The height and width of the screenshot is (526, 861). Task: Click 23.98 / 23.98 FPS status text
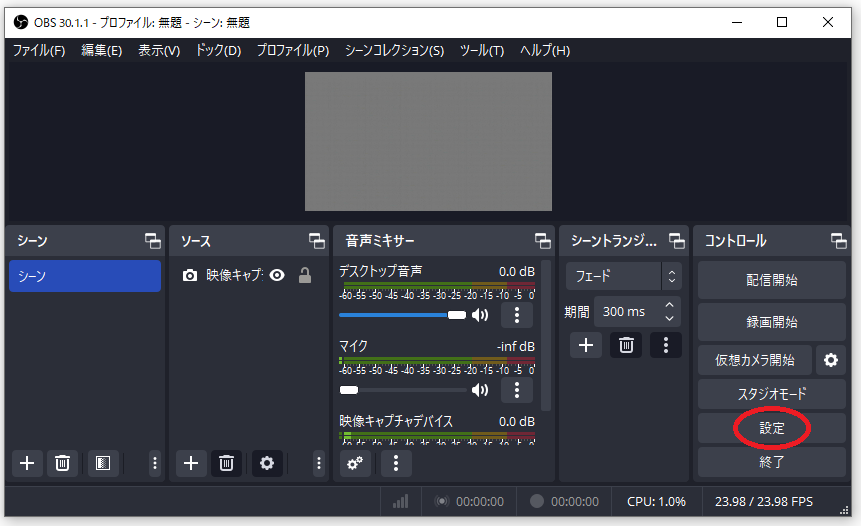[764, 501]
